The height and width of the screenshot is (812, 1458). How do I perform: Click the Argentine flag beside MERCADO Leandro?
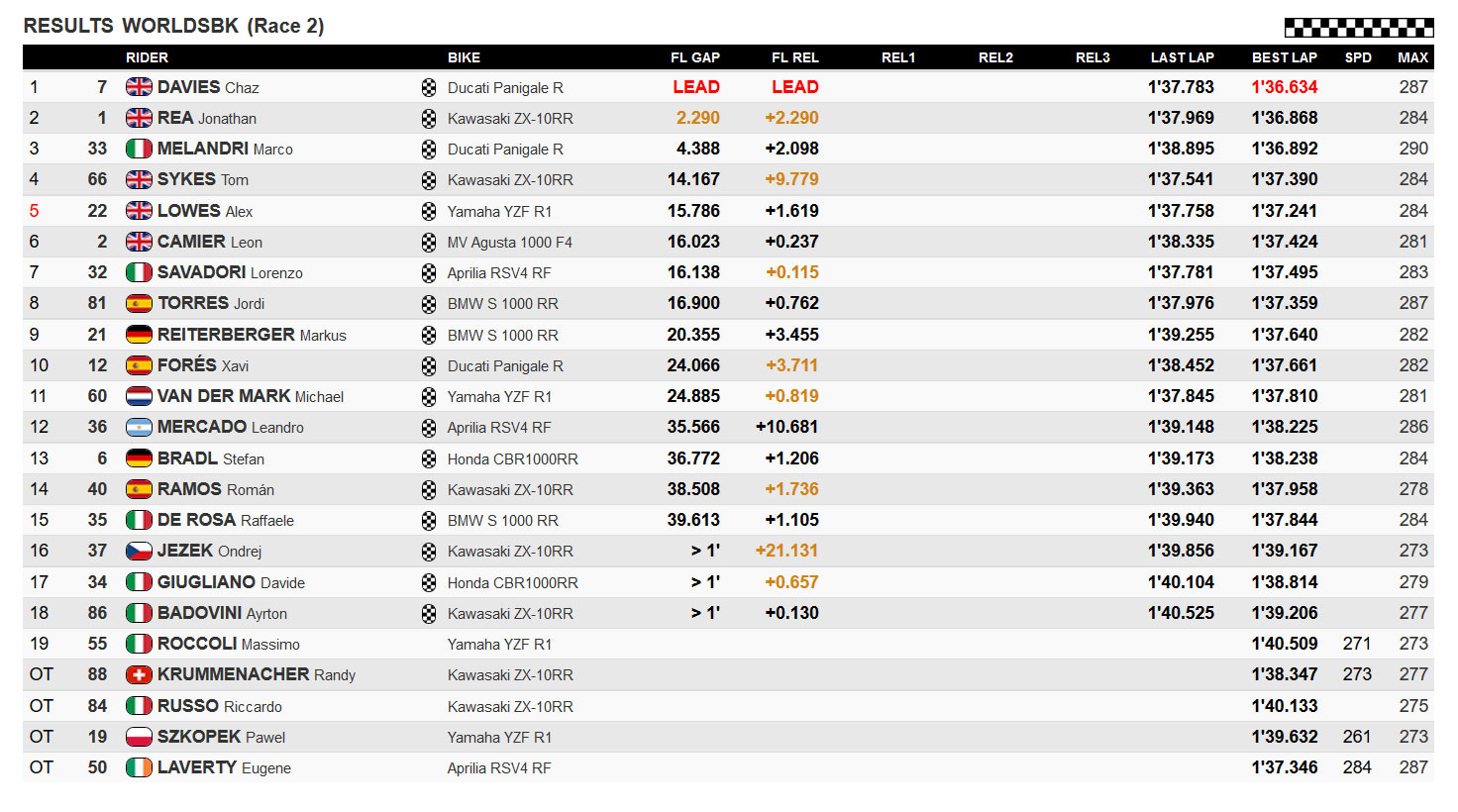tap(139, 427)
